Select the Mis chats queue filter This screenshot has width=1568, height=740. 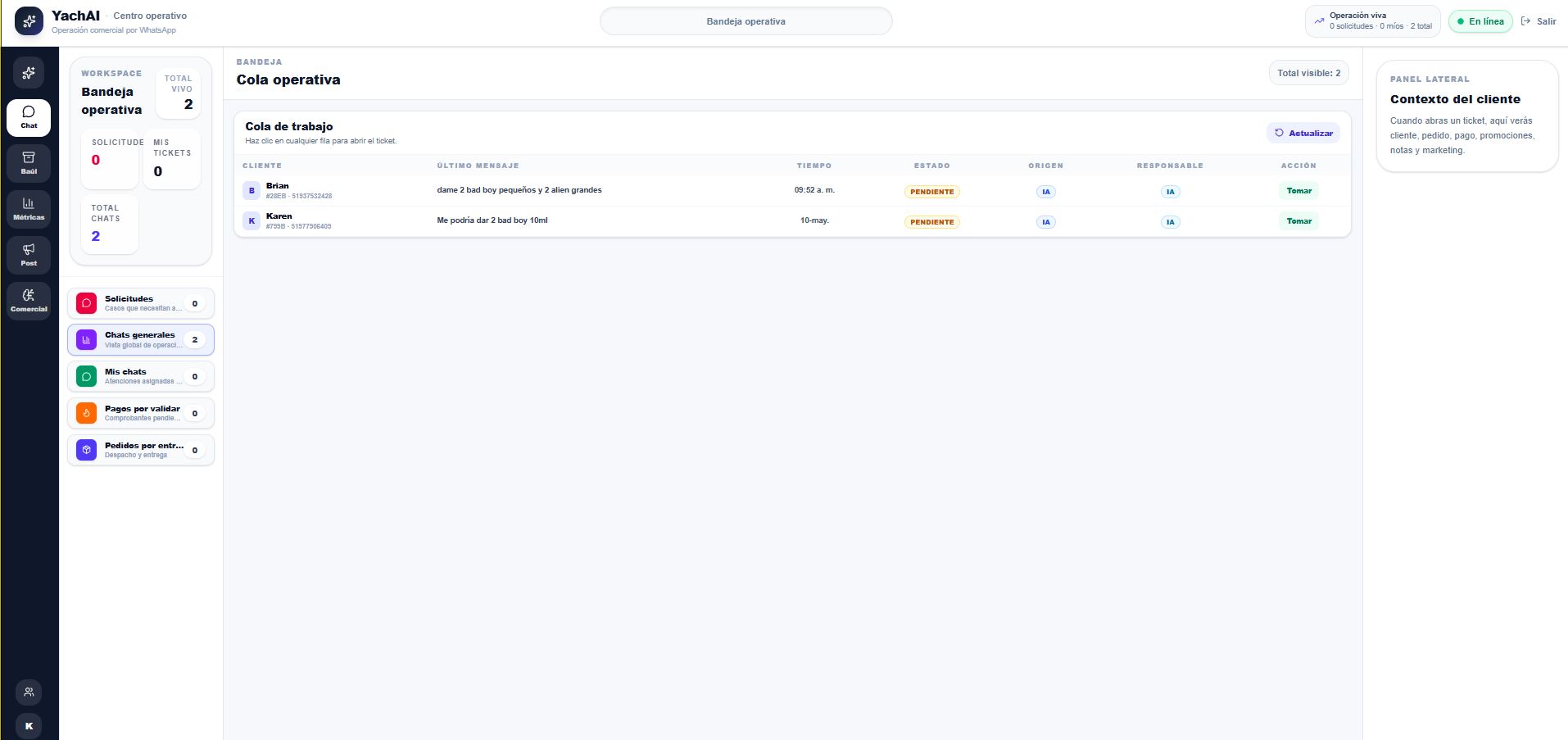point(141,376)
